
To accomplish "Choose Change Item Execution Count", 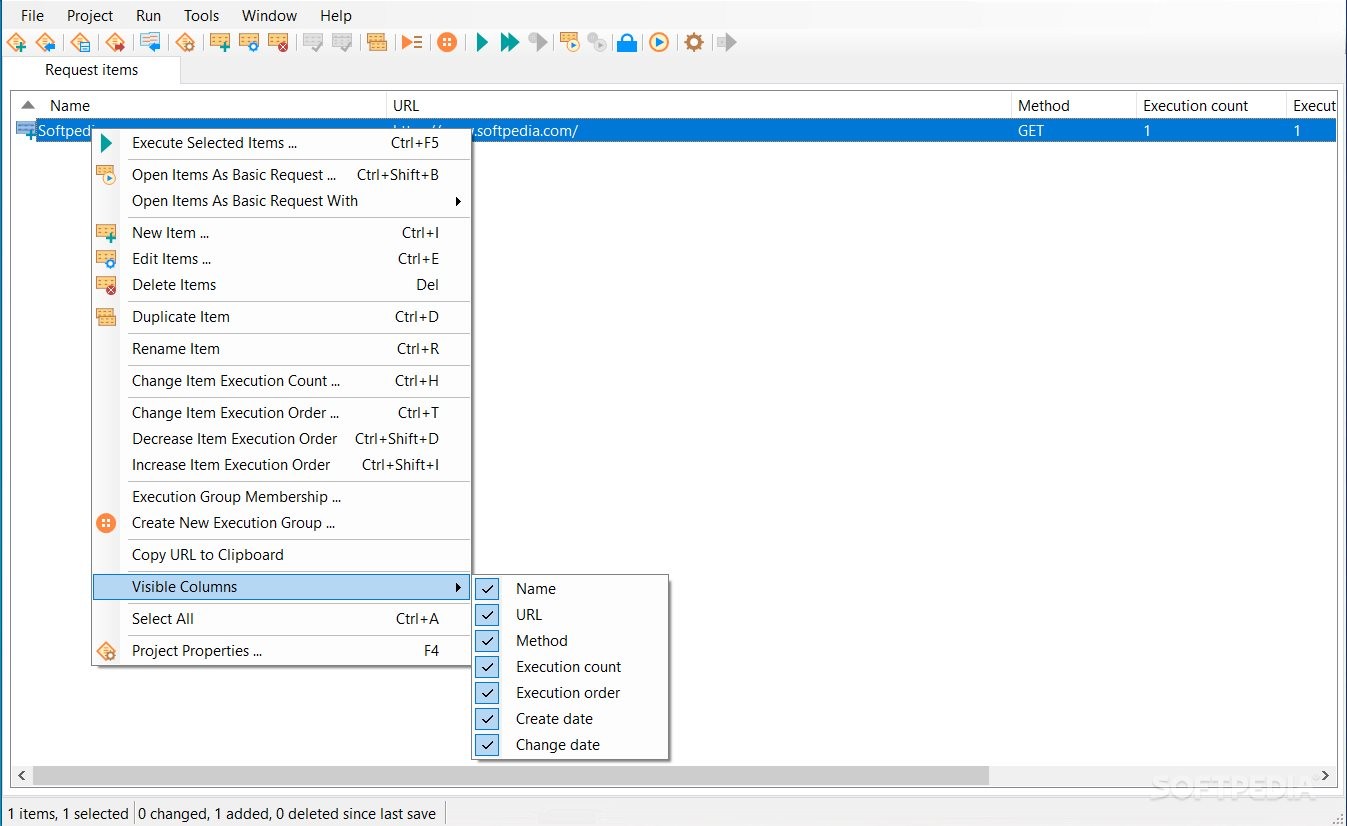I will tap(281, 381).
